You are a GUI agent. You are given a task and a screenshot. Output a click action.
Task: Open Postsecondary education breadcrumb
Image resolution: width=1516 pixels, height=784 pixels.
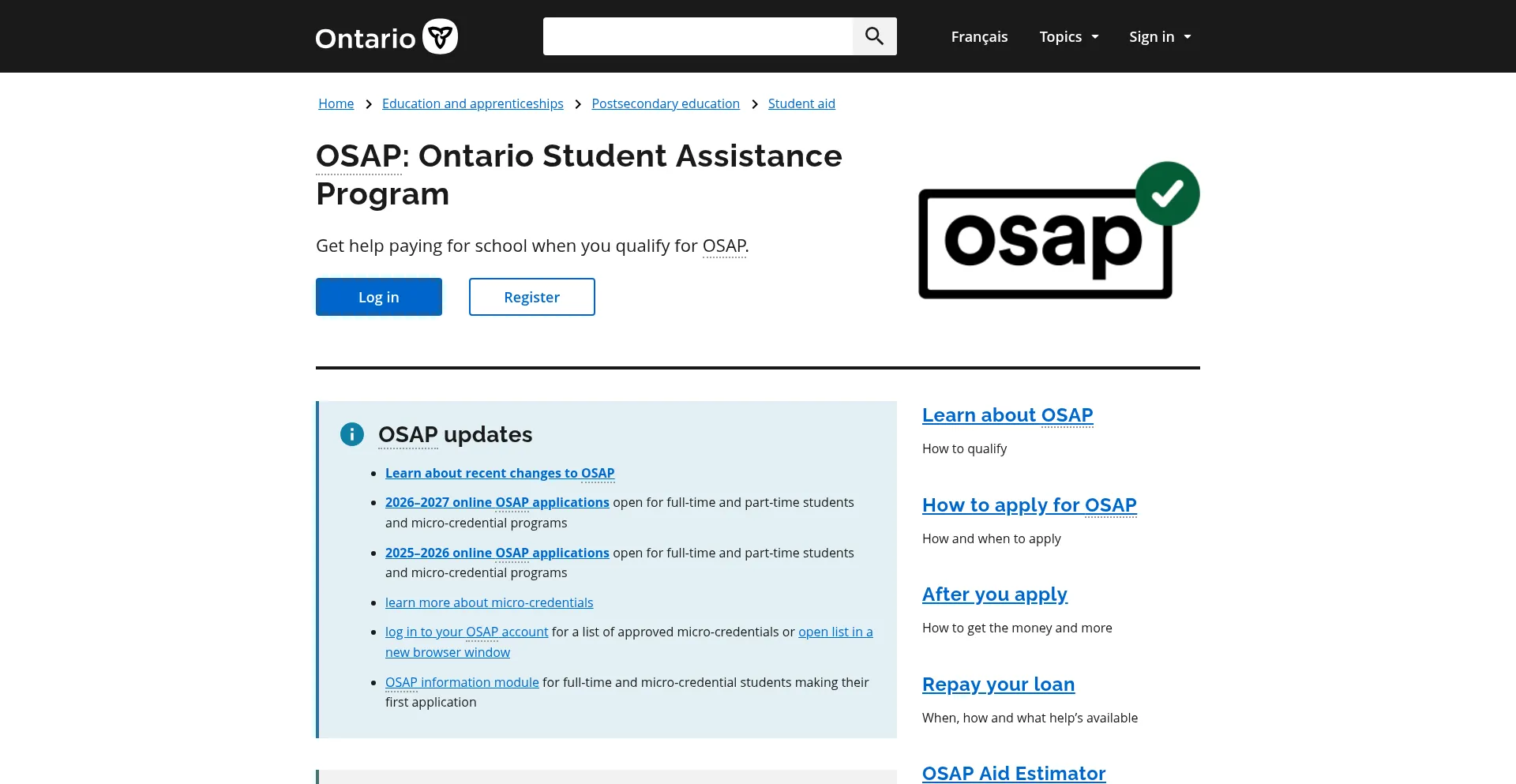pyautogui.click(x=666, y=103)
